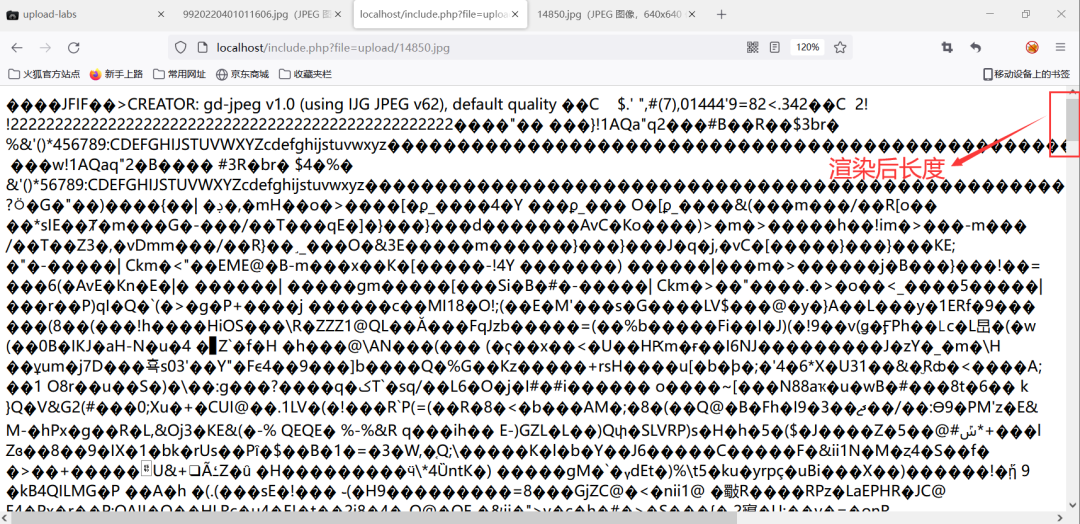Open the 常用网址 bookmarks folder

[178, 74]
